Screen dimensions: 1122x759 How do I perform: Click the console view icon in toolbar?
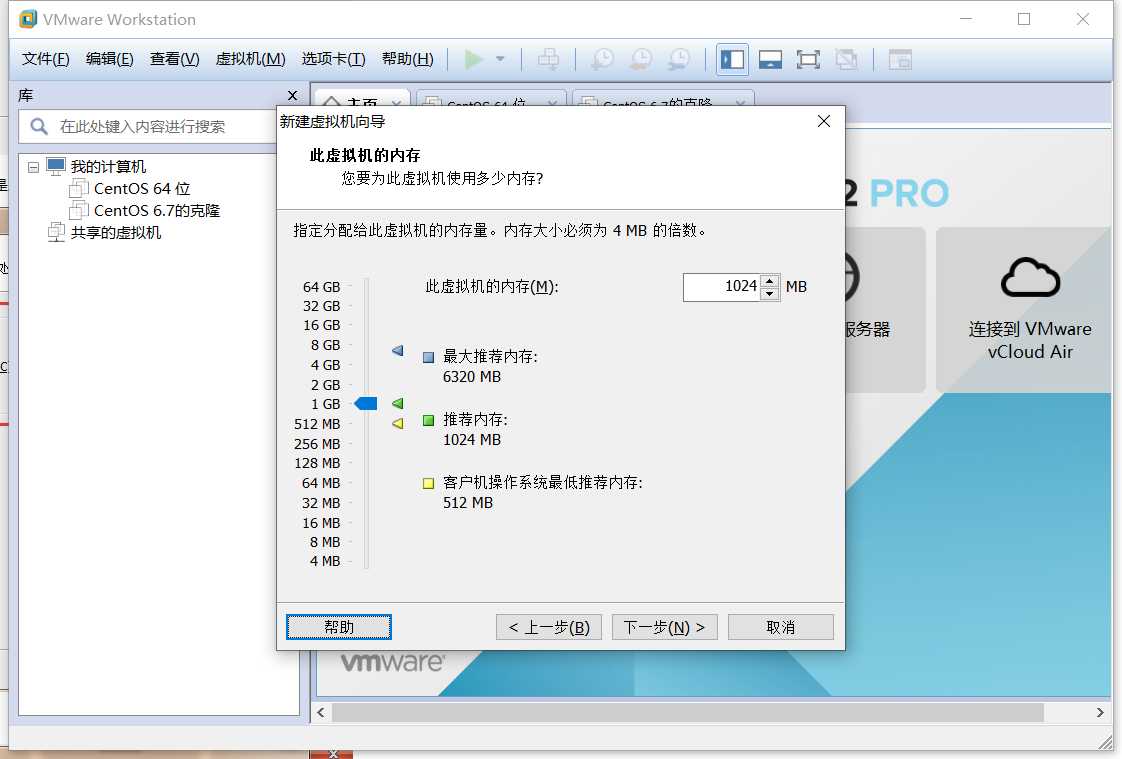tap(899, 59)
